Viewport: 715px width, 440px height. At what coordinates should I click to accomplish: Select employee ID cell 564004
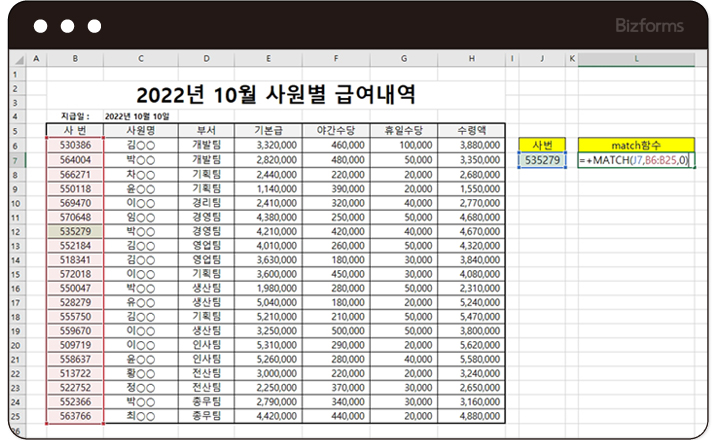pyautogui.click(x=75, y=160)
